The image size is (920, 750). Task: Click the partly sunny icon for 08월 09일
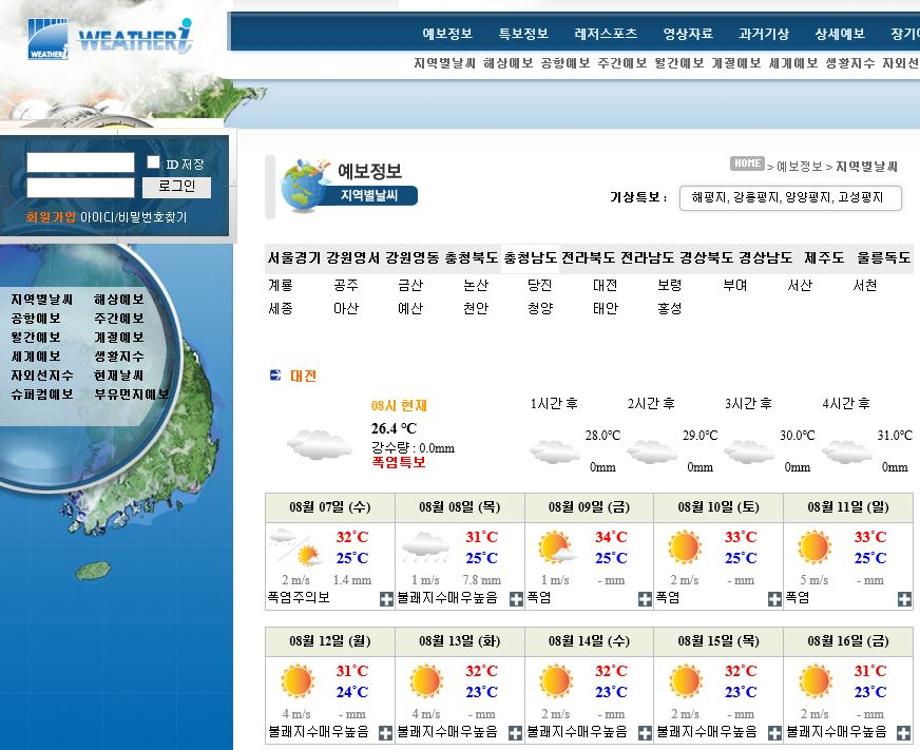556,548
